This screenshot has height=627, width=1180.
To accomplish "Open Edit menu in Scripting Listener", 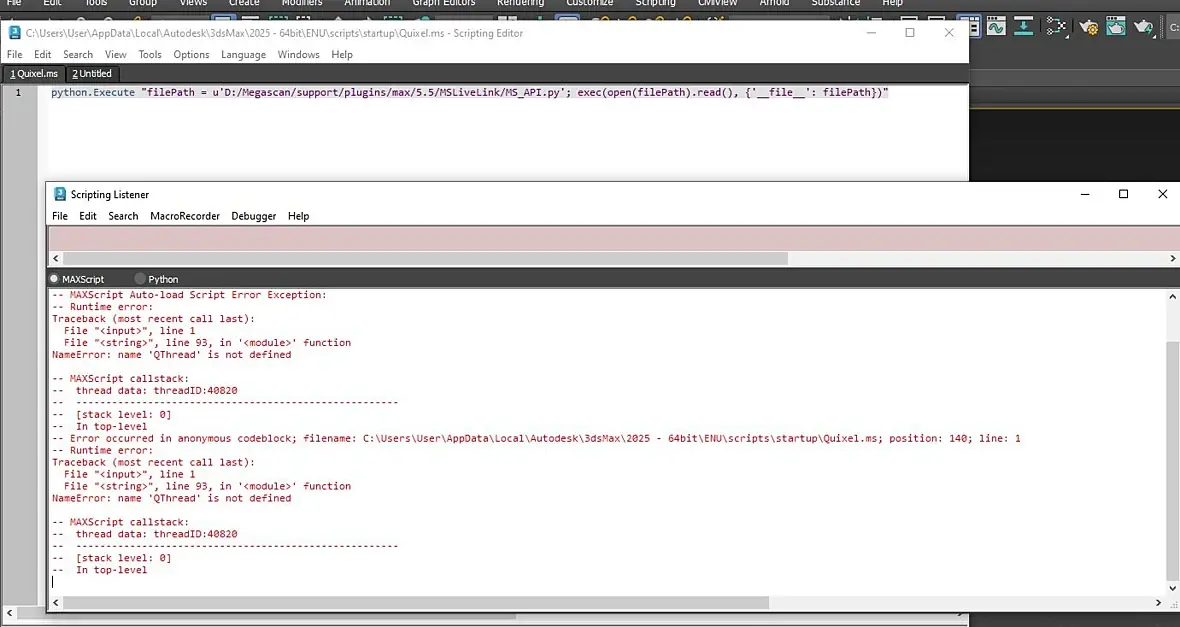I will click(x=88, y=216).
